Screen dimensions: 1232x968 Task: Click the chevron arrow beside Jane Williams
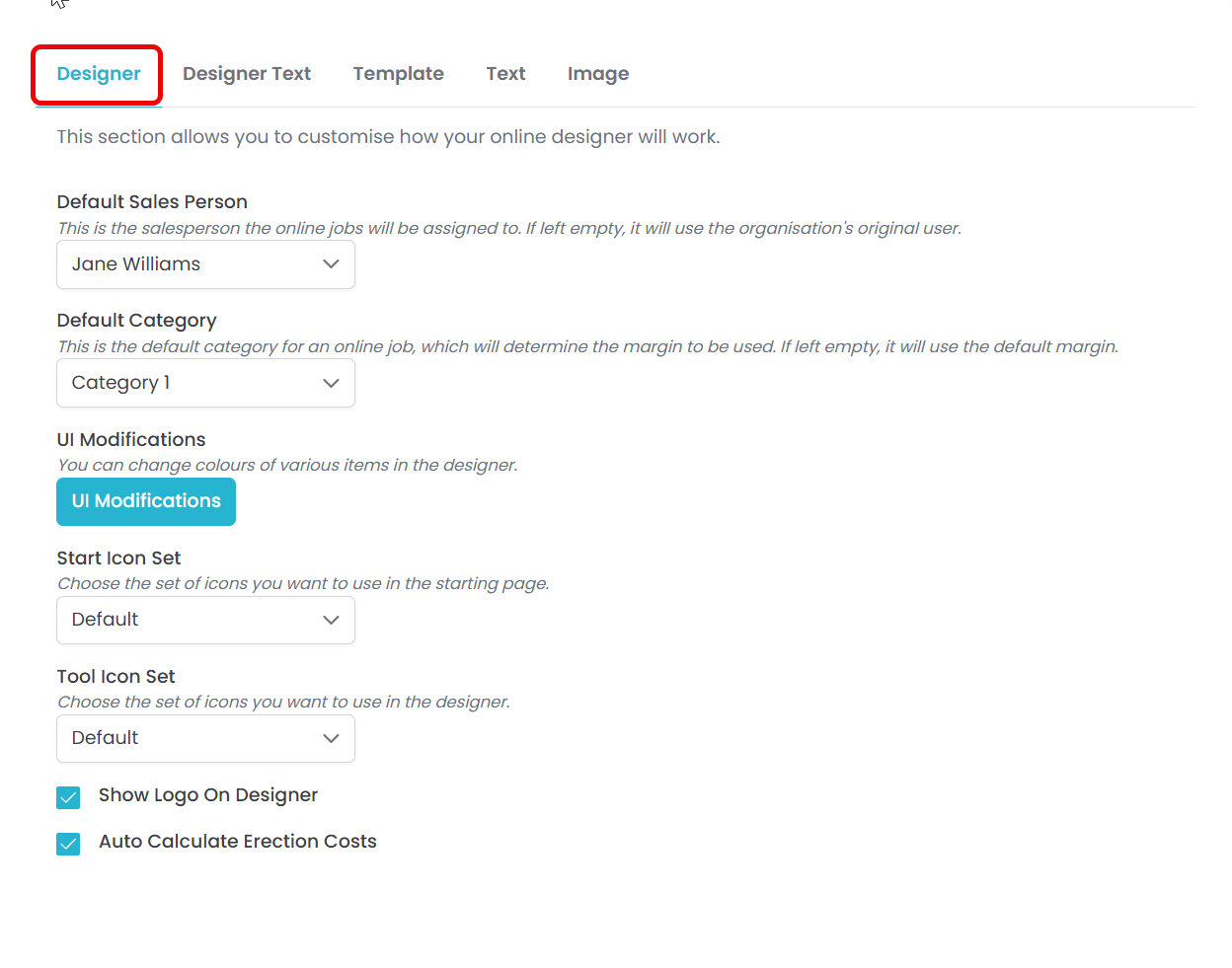point(331,264)
